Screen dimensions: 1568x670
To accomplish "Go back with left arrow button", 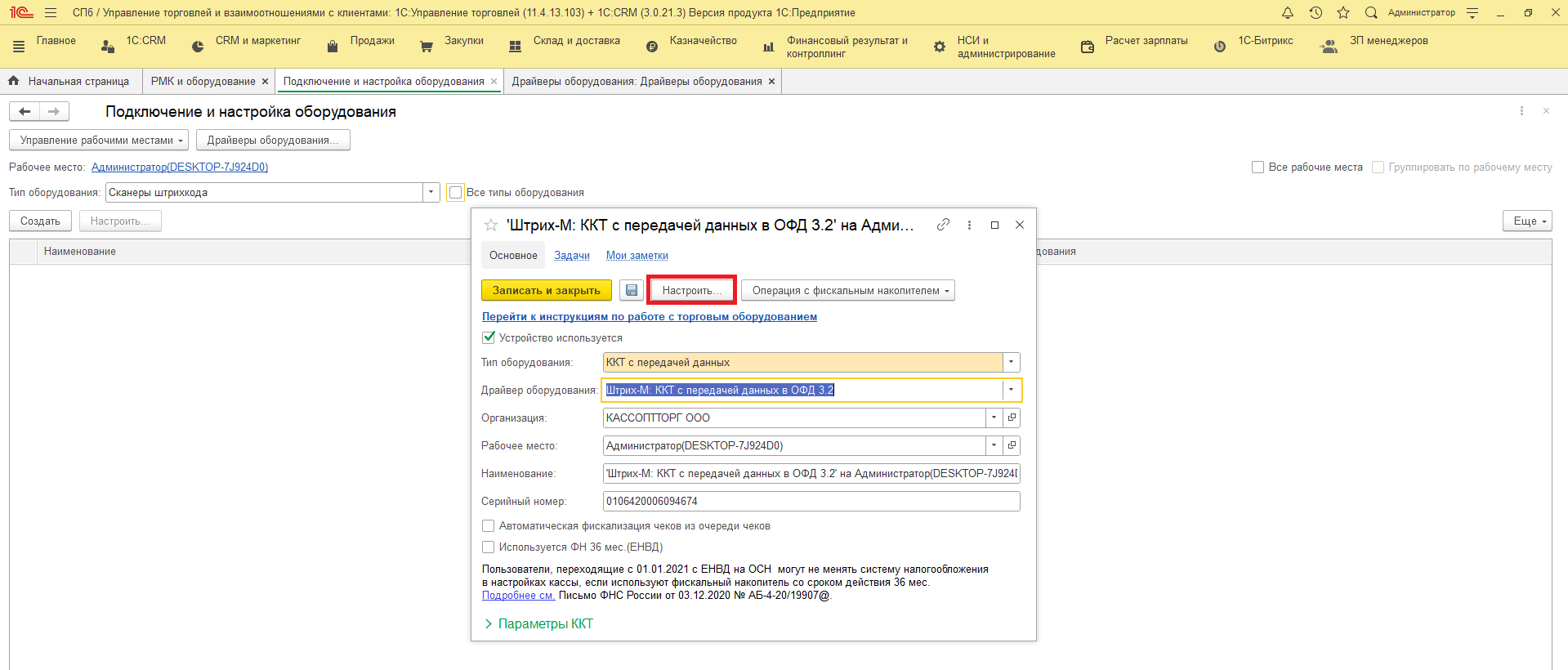I will [x=25, y=112].
